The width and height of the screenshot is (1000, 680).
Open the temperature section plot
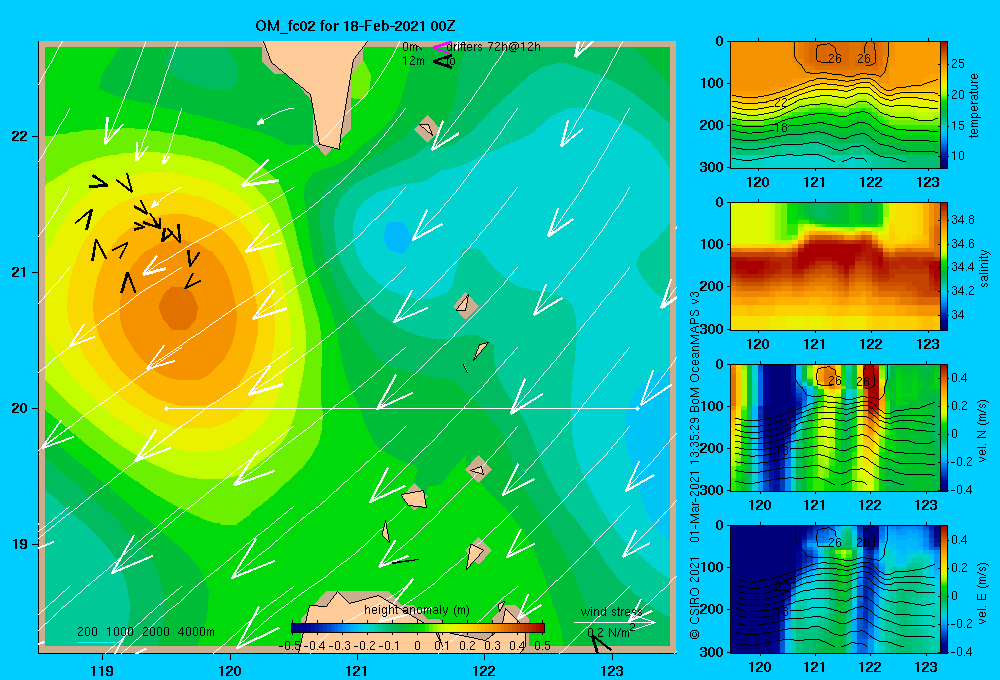(835, 105)
